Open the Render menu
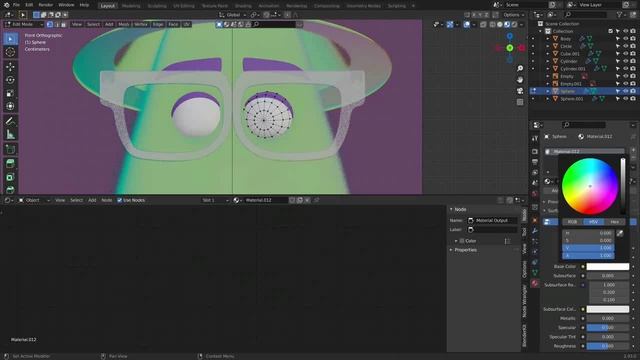The width and height of the screenshot is (640, 360). click(46, 5)
